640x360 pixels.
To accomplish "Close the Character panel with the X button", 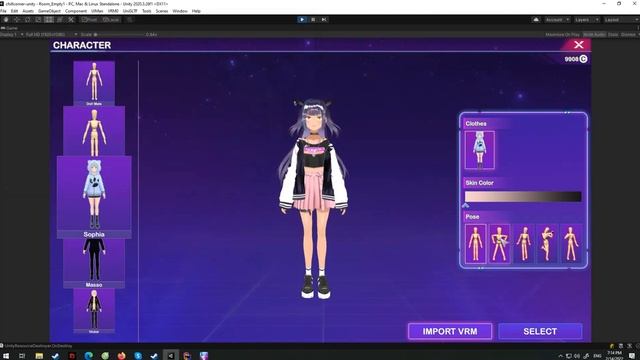I will pos(578,45).
